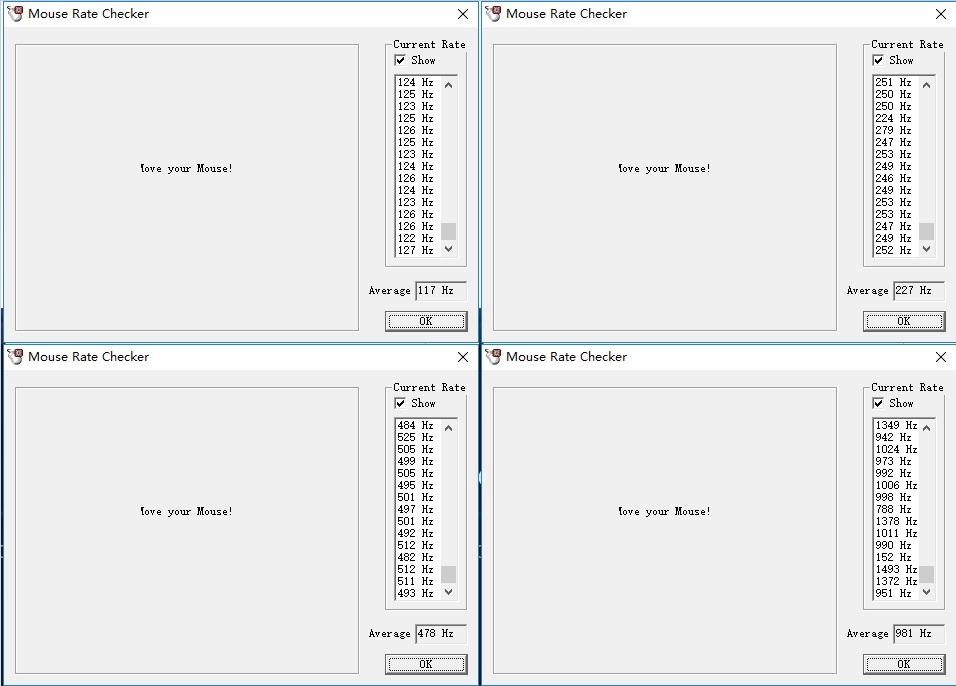The image size is (956, 686).
Task: Toggle Show checkbox in the 478 Hz window
Action: 400,403
